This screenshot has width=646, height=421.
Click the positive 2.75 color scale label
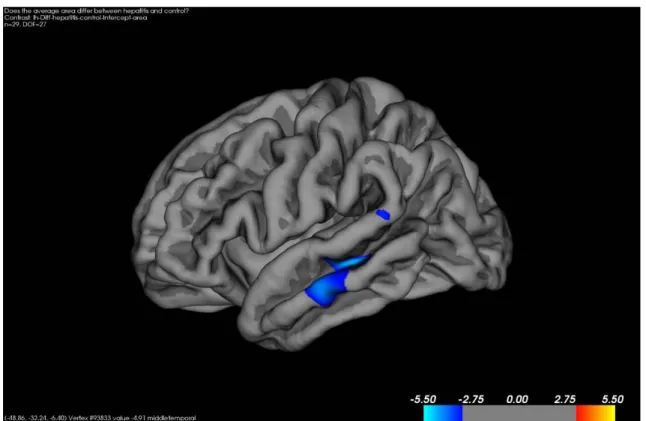pyautogui.click(x=565, y=399)
